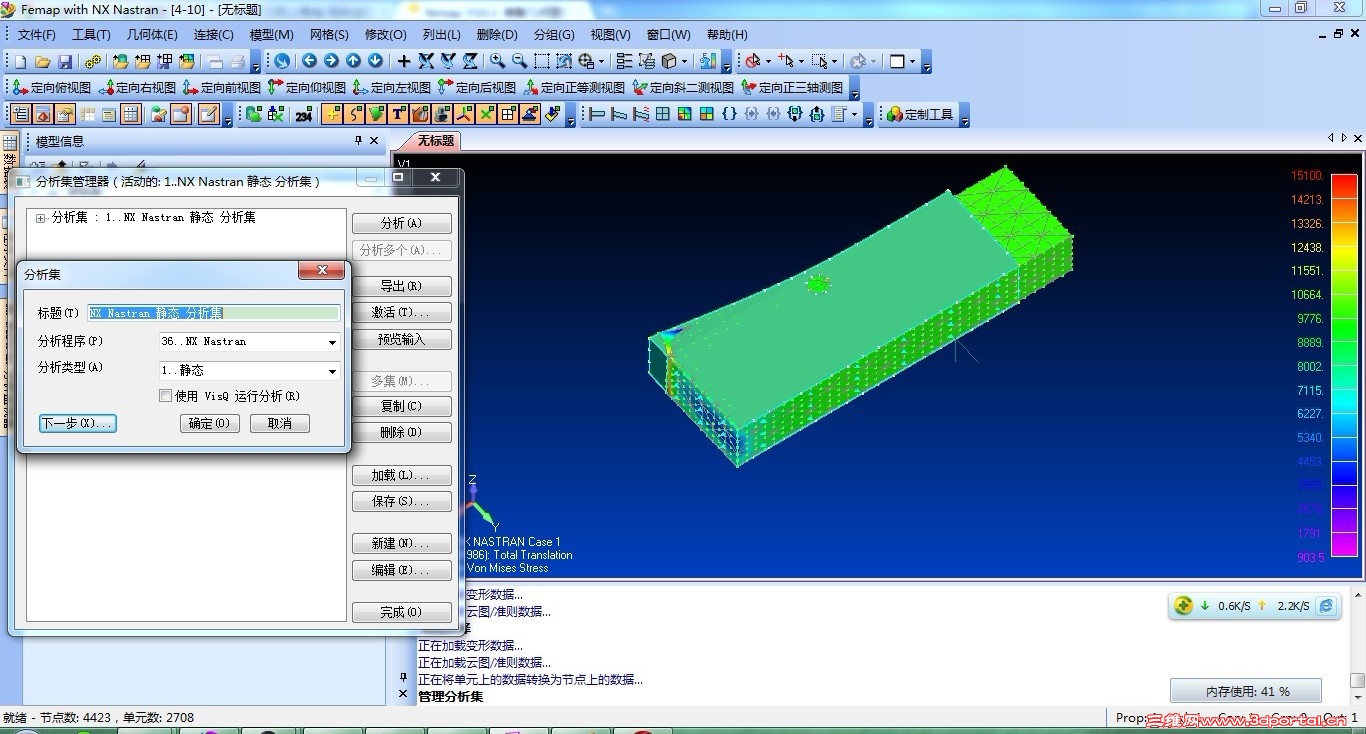Pan view up with the blue up arrow
This screenshot has width=1366, height=734.
(353, 60)
